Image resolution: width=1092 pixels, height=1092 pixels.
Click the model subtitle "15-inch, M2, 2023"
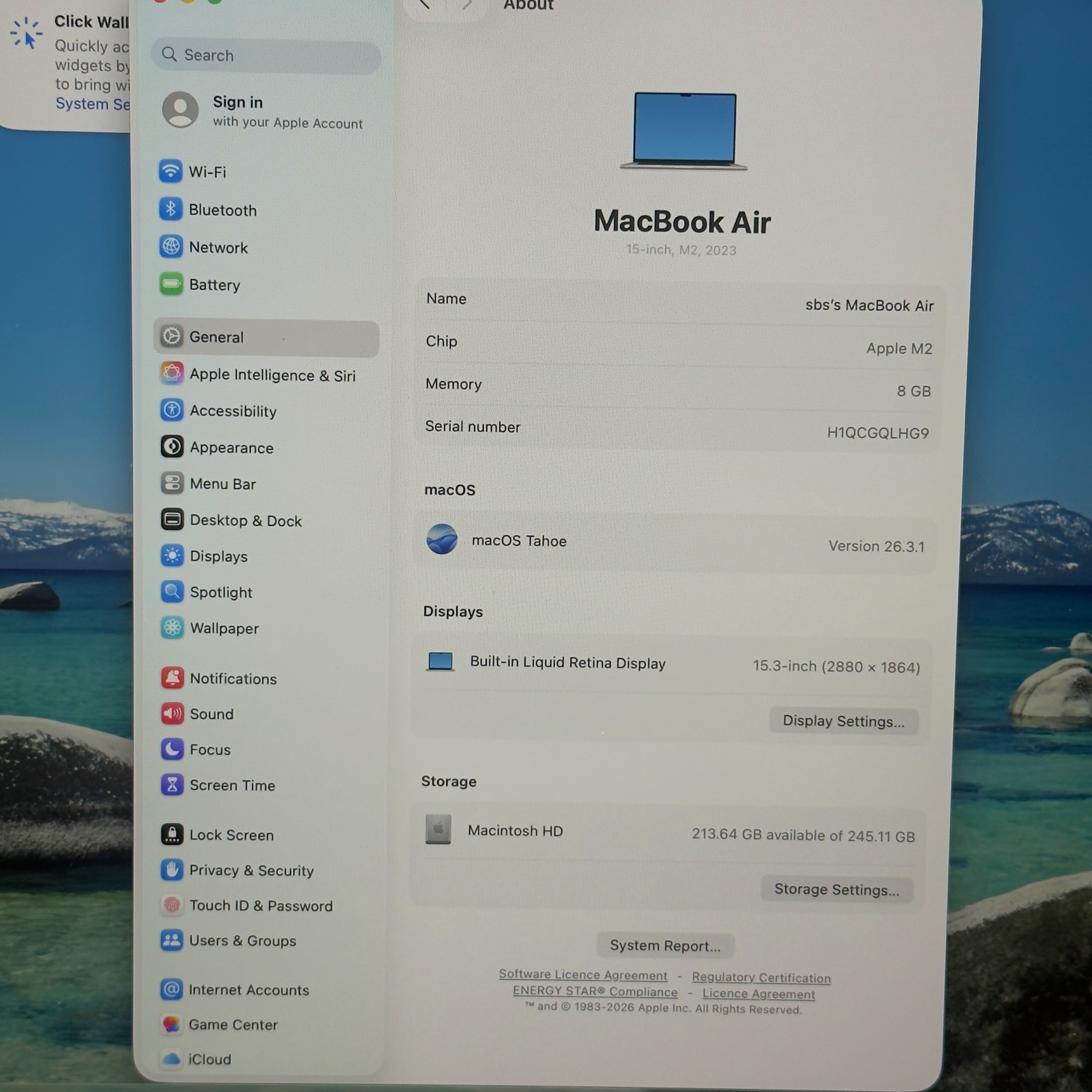click(681, 250)
